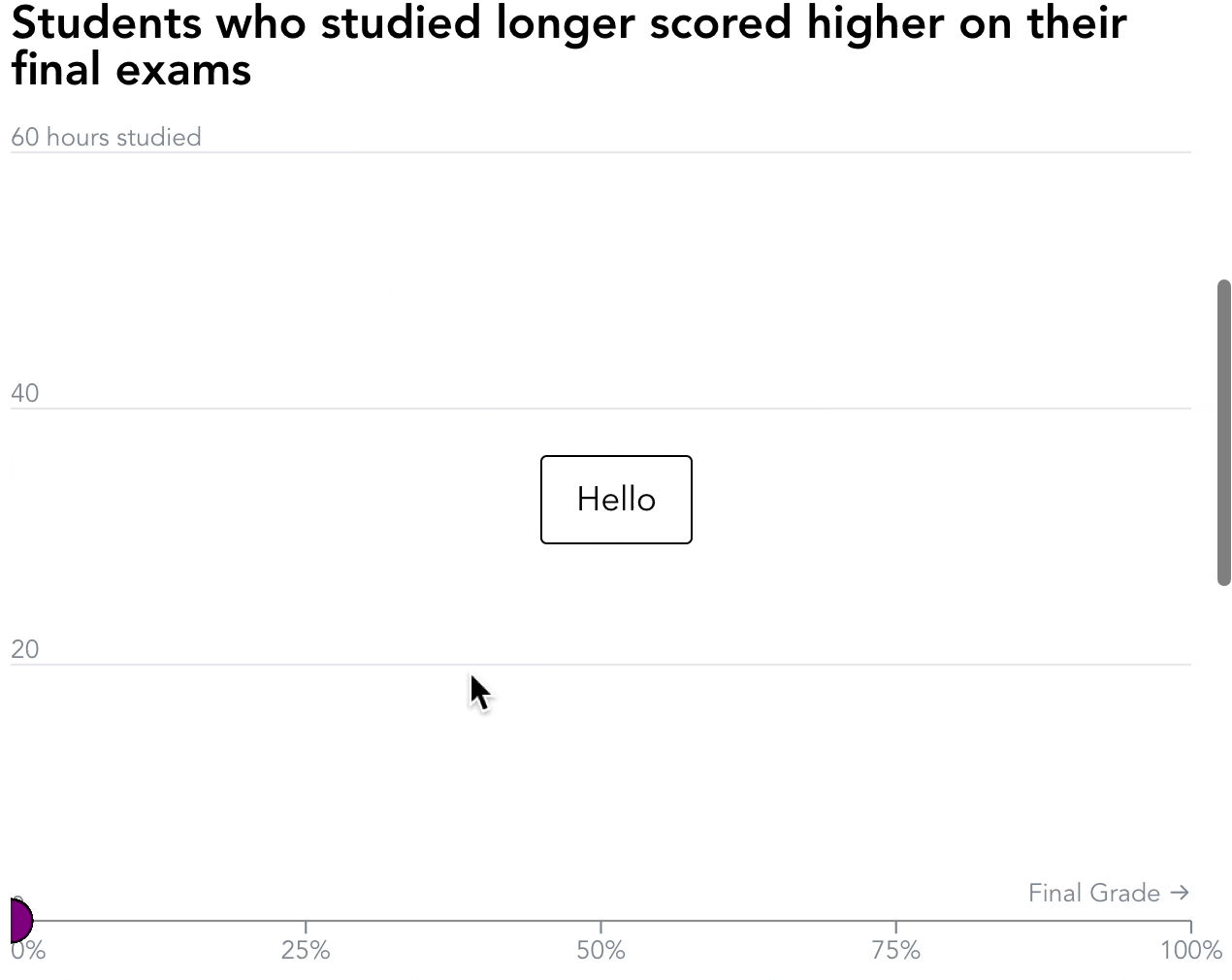
Task: Click the 25% x-axis tick label
Action: tap(306, 951)
